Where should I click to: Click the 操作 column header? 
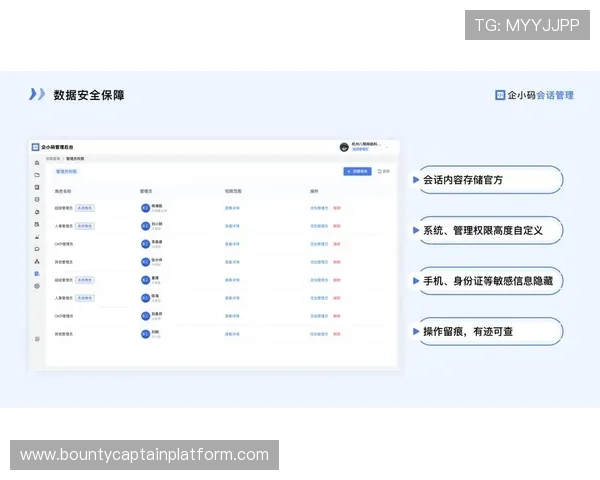coord(314,191)
